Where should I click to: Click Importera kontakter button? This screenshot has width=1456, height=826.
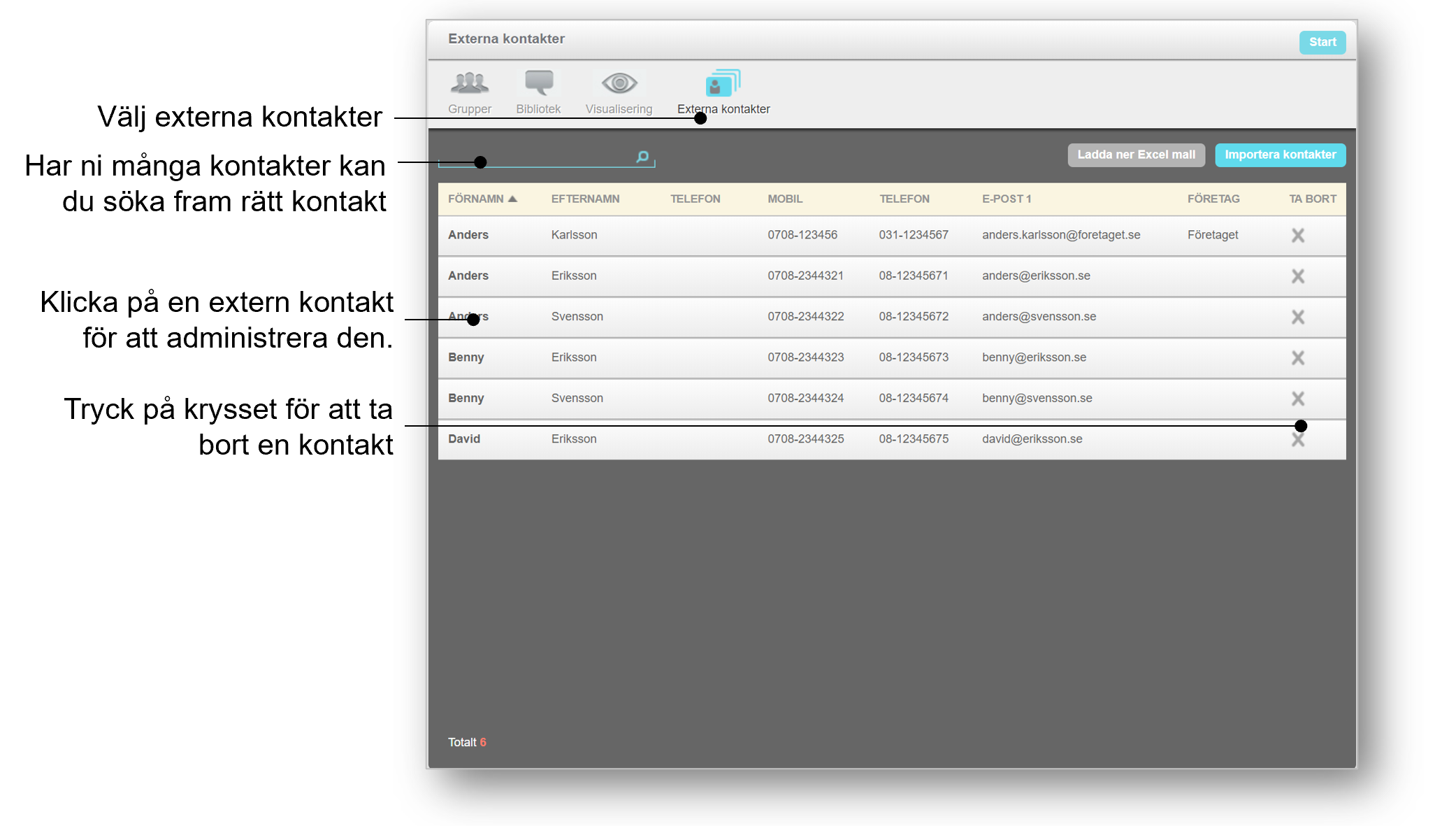[1280, 155]
